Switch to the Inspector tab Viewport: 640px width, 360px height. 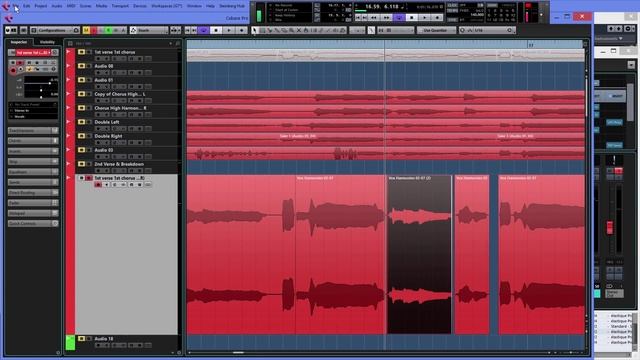click(19, 42)
